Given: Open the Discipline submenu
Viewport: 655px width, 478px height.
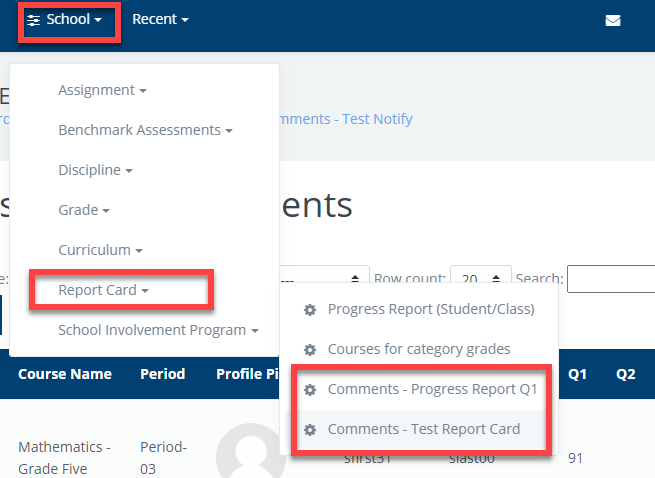Looking at the screenshot, I should pos(95,170).
